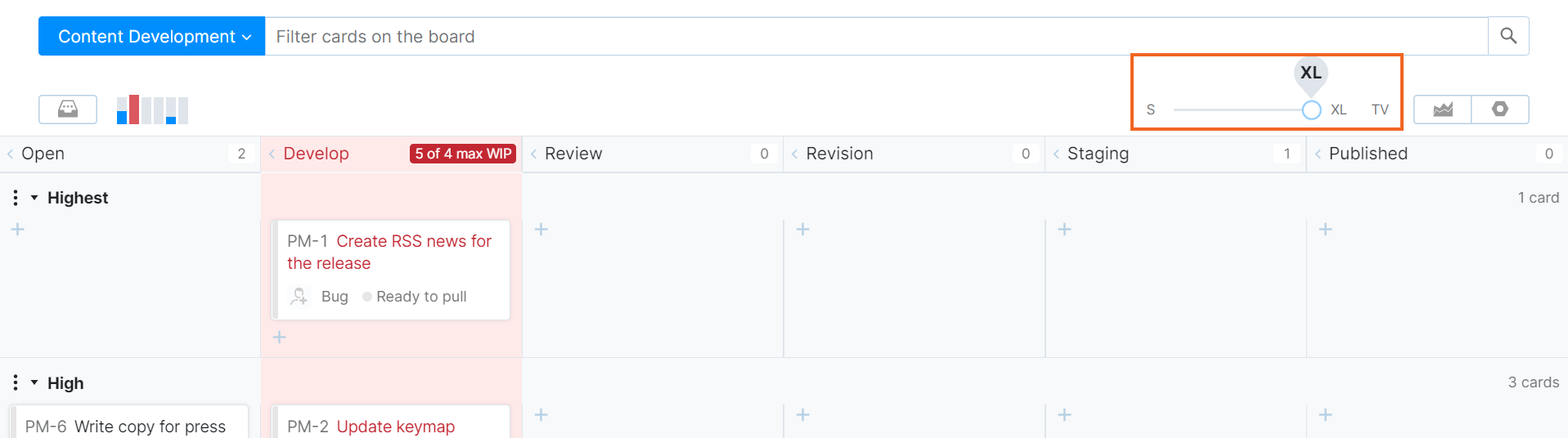
Task: Open the backlog drawer icon
Action: (68, 109)
